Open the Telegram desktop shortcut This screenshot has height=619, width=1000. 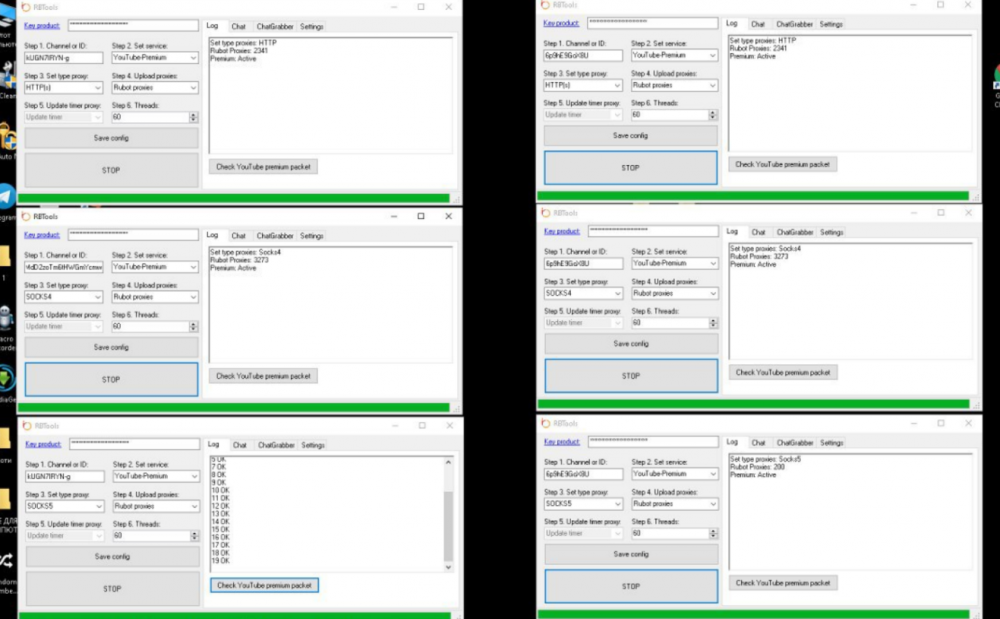click(x=6, y=195)
